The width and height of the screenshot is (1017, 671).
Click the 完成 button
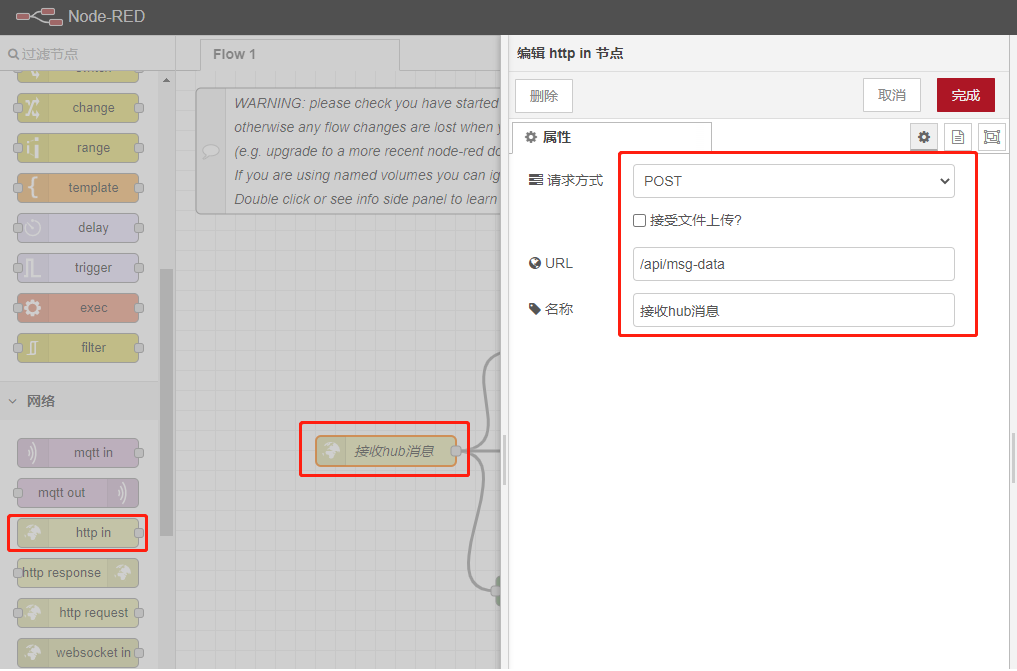[965, 95]
